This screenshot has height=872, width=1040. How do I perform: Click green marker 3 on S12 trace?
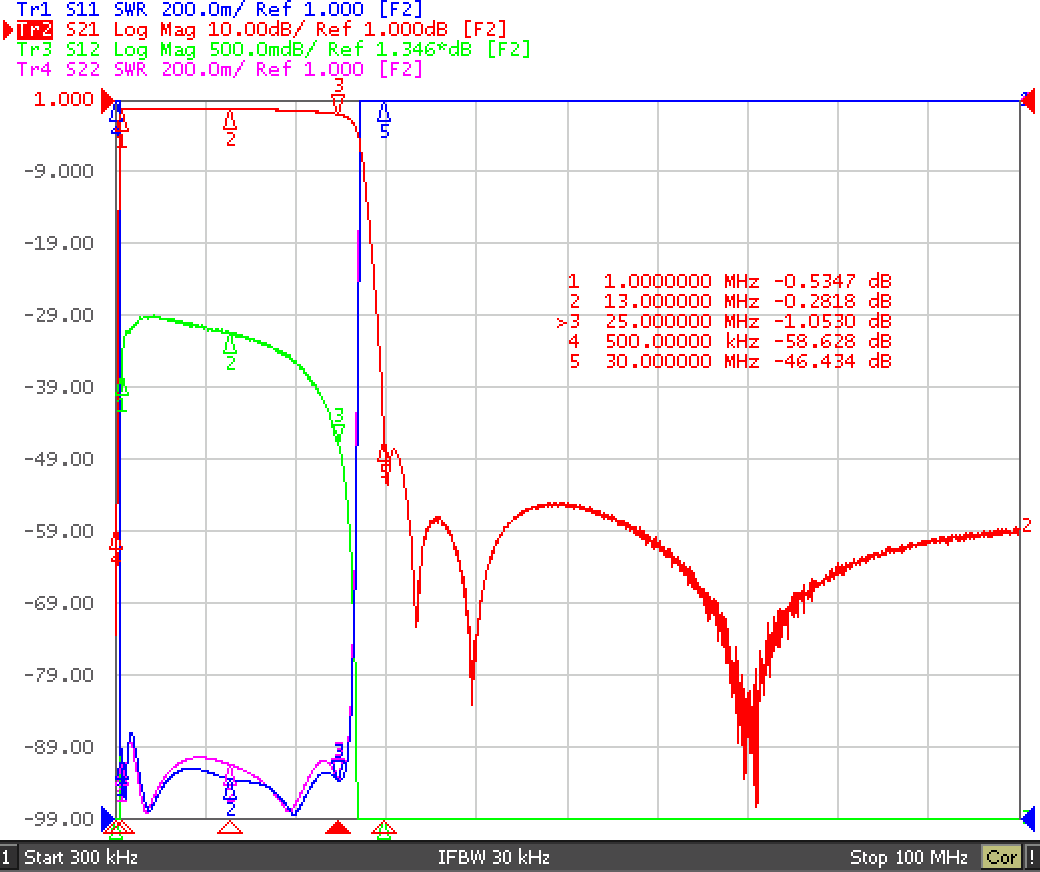point(338,424)
